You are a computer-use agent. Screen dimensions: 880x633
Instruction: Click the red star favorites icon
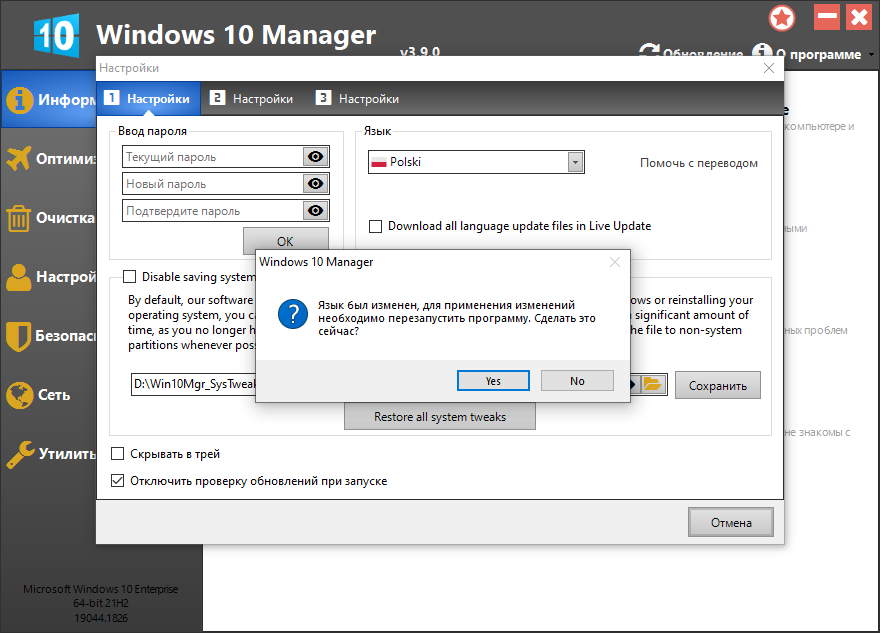tap(782, 18)
